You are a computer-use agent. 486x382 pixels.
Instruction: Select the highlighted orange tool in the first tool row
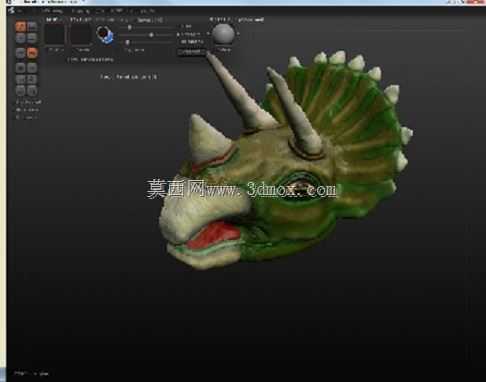[x=21, y=26]
